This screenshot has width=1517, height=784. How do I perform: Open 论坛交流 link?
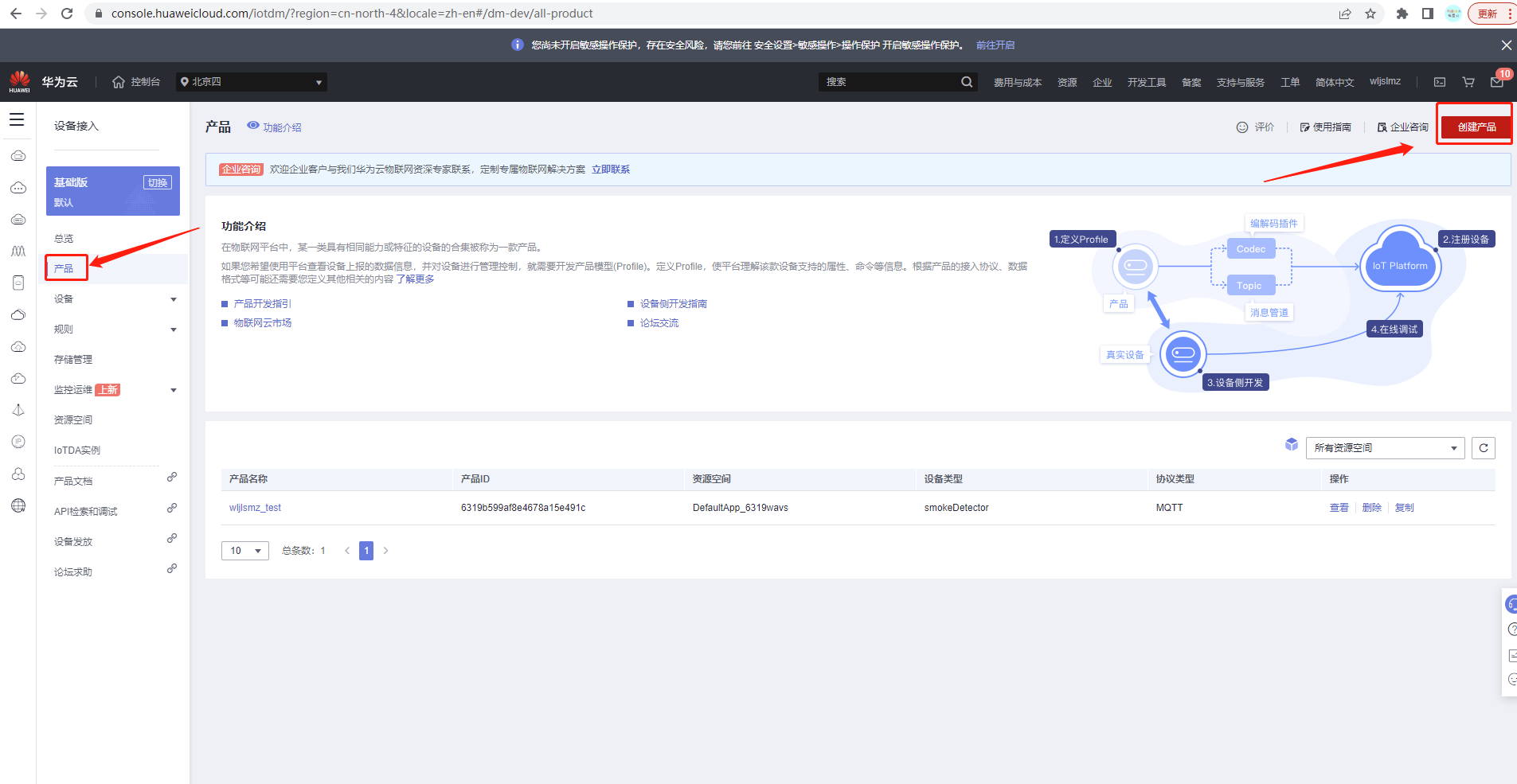(659, 323)
